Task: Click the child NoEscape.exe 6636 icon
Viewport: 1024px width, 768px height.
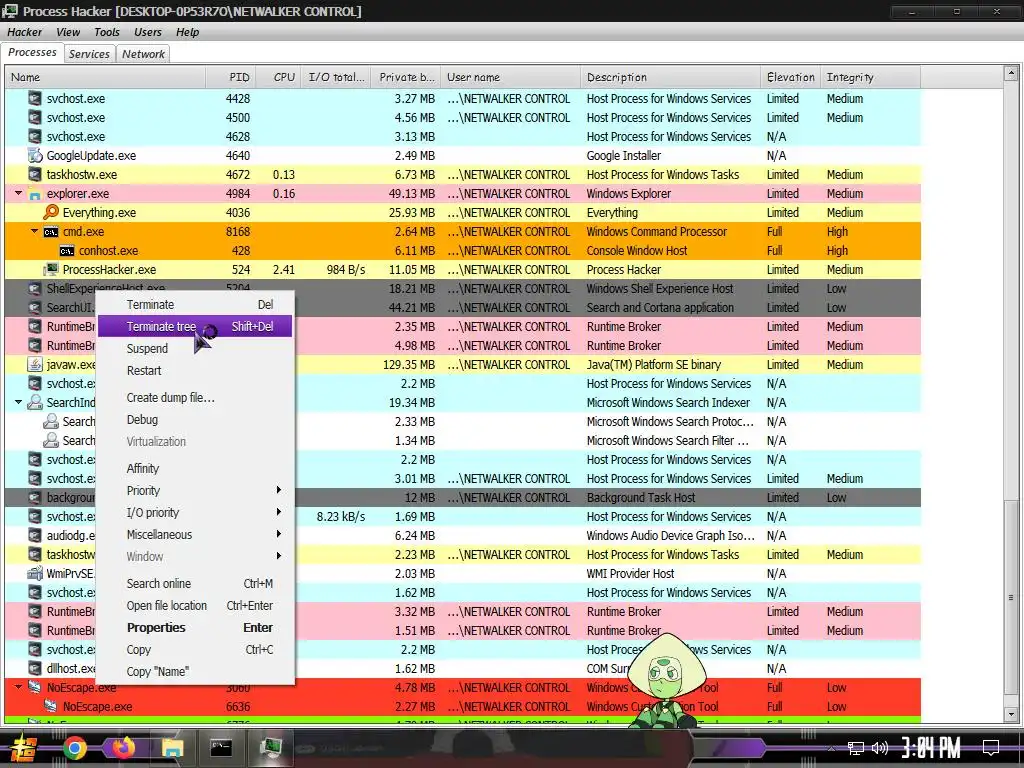Action: (51, 707)
